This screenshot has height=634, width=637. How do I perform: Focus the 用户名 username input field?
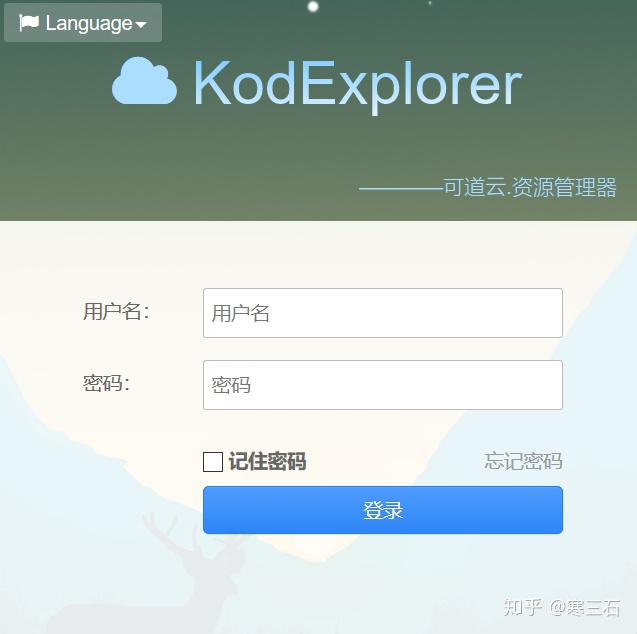coord(383,313)
